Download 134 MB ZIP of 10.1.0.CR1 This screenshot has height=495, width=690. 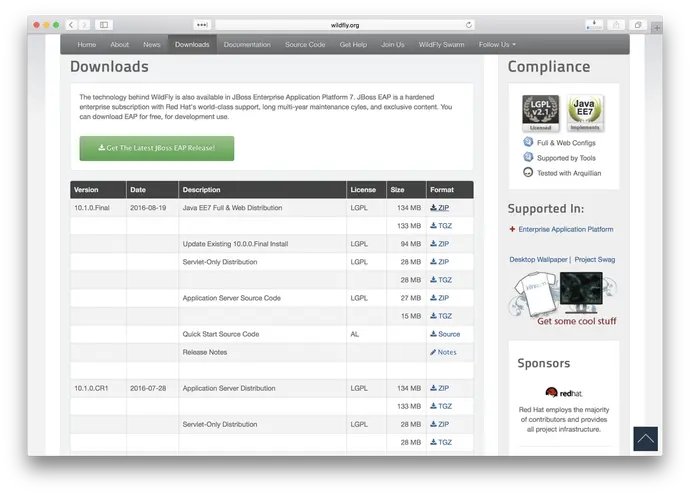[440, 388]
